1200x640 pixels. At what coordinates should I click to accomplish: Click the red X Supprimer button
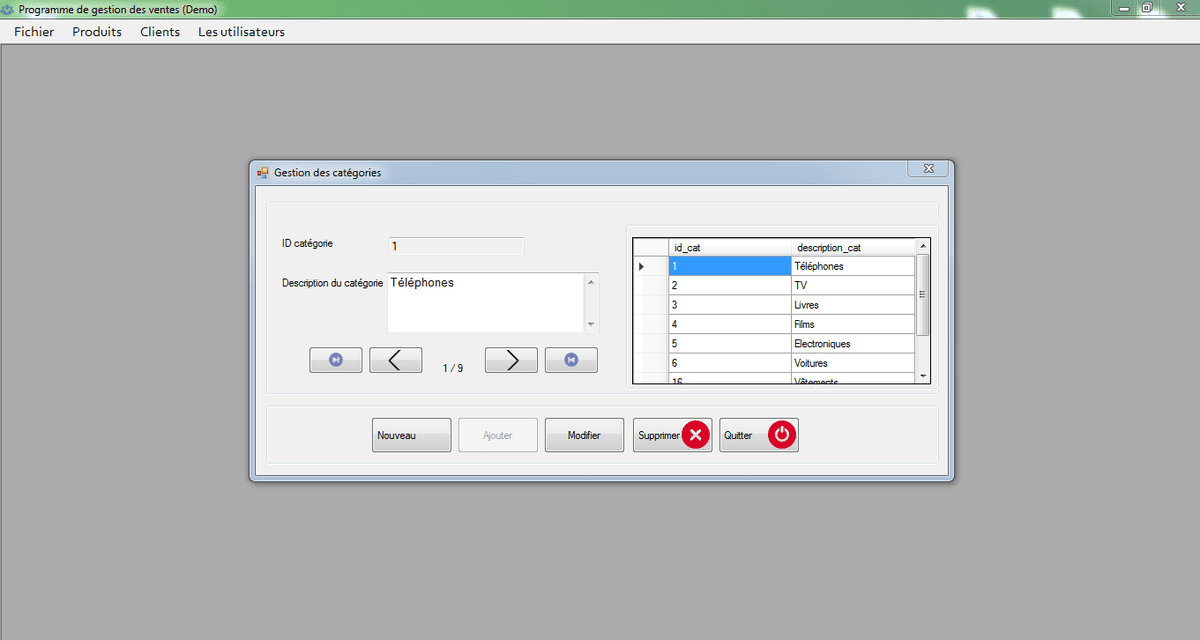672,435
